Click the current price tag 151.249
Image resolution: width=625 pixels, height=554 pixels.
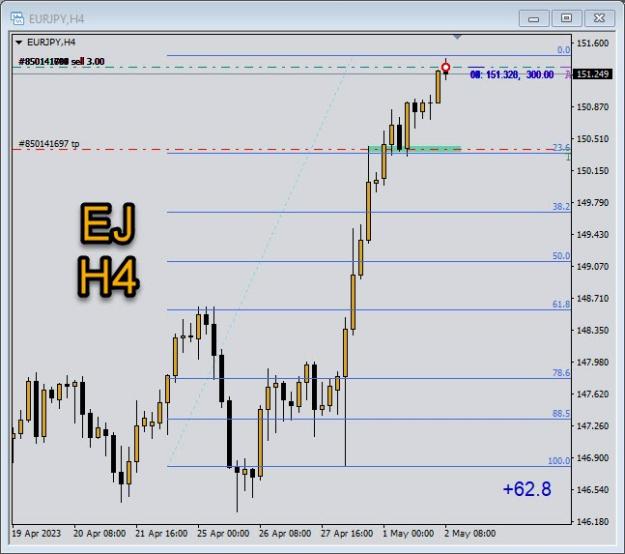pyautogui.click(x=592, y=74)
